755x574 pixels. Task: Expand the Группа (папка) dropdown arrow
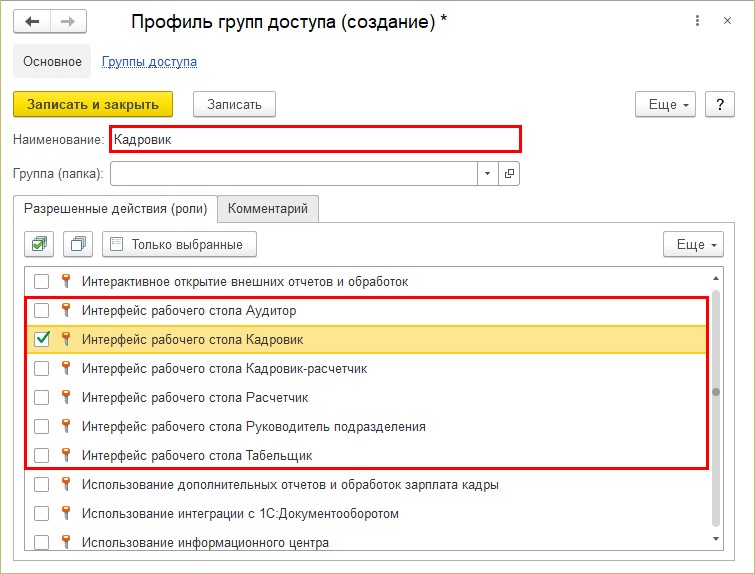point(487,173)
